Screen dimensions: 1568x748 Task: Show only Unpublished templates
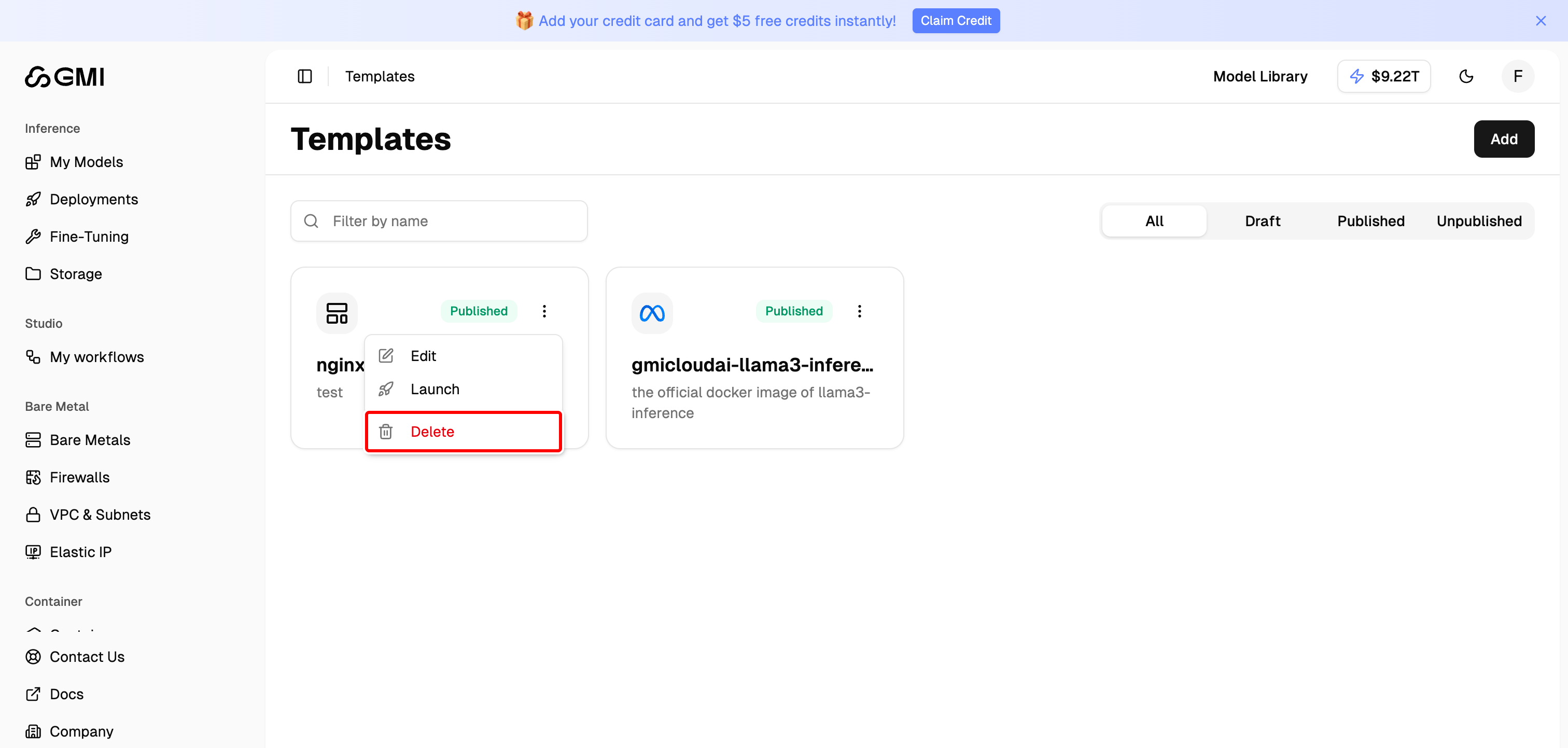click(1478, 221)
